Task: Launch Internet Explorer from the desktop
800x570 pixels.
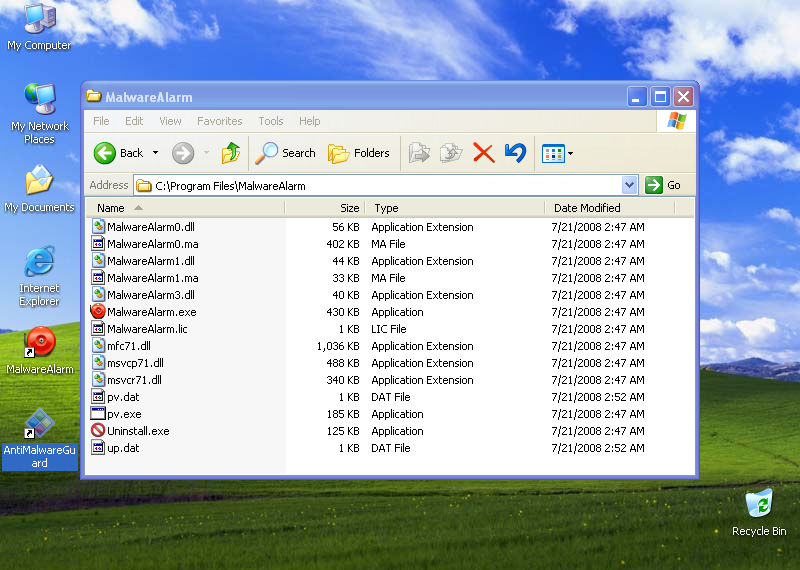Action: pyautogui.click(x=39, y=276)
